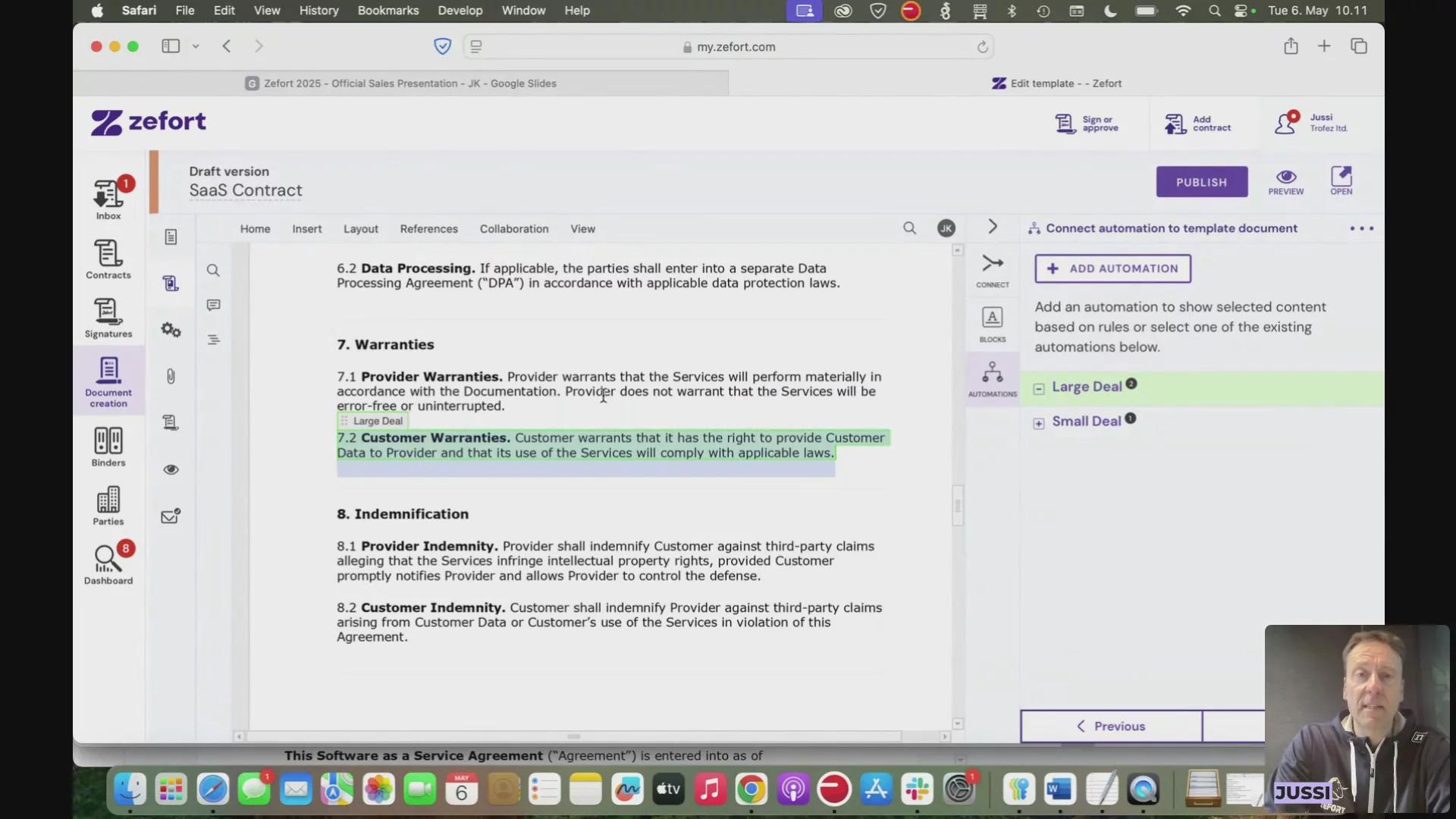Screen dimensions: 1456x819
Task: Click the Safari share icon
Action: click(1291, 46)
